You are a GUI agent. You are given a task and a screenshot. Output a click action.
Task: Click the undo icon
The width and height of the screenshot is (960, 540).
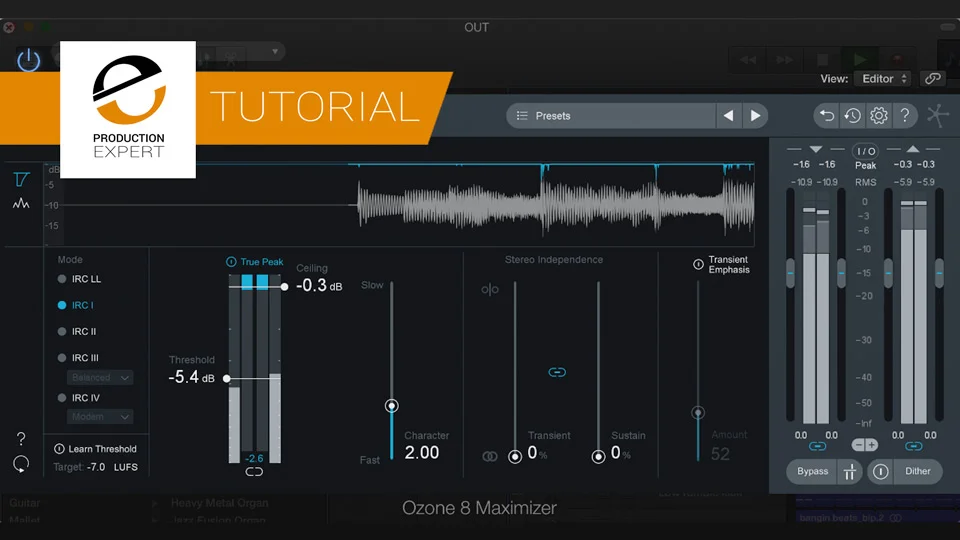coord(827,116)
